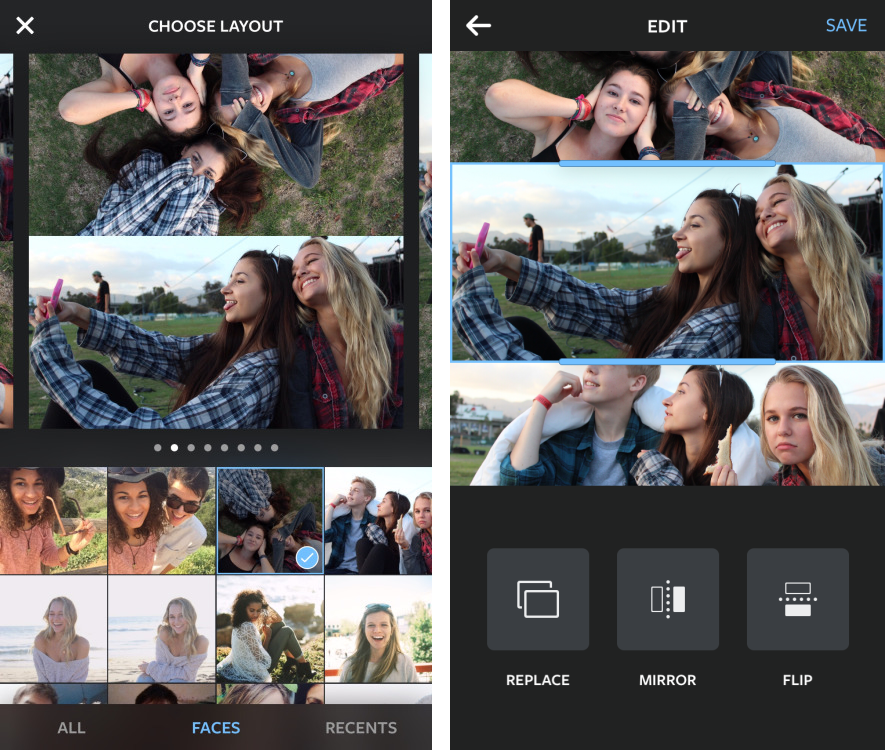Tap the previous layout peeking on left edge
The image size is (885, 750).
6,241
